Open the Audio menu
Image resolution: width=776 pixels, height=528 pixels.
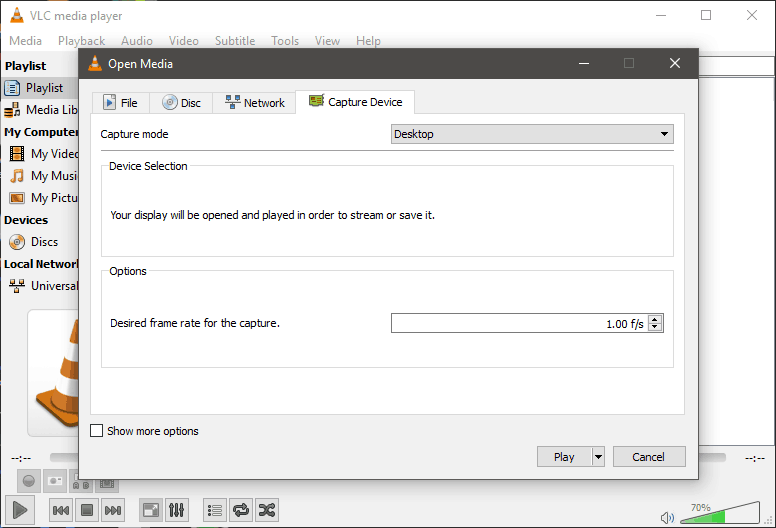click(x=137, y=41)
